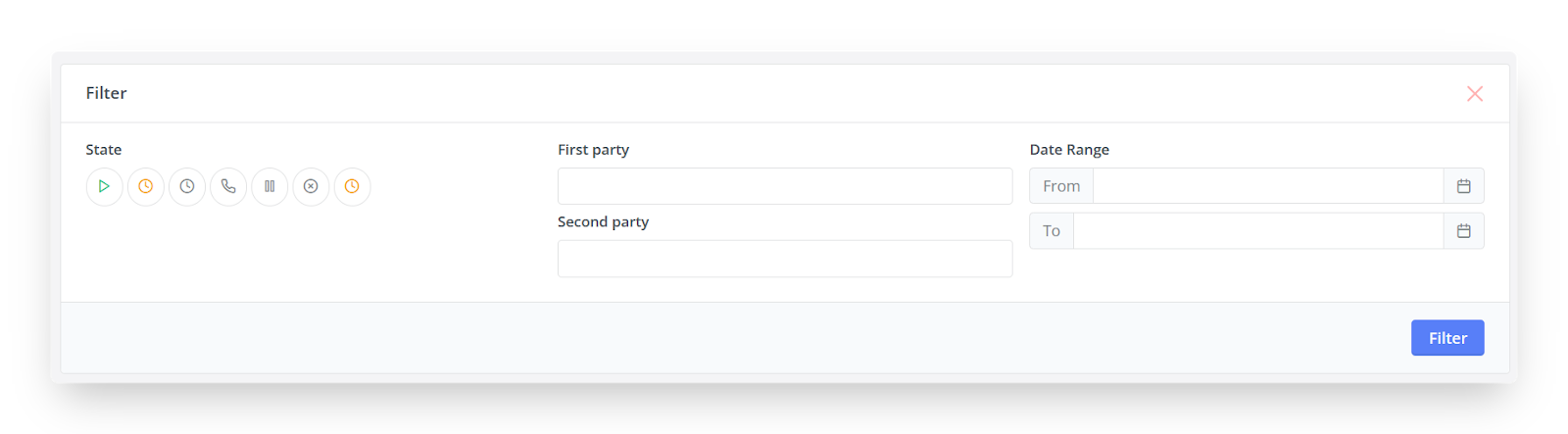The width and height of the screenshot is (1568, 434).
Task: Open the From date calendar picker
Action: [x=1464, y=186]
